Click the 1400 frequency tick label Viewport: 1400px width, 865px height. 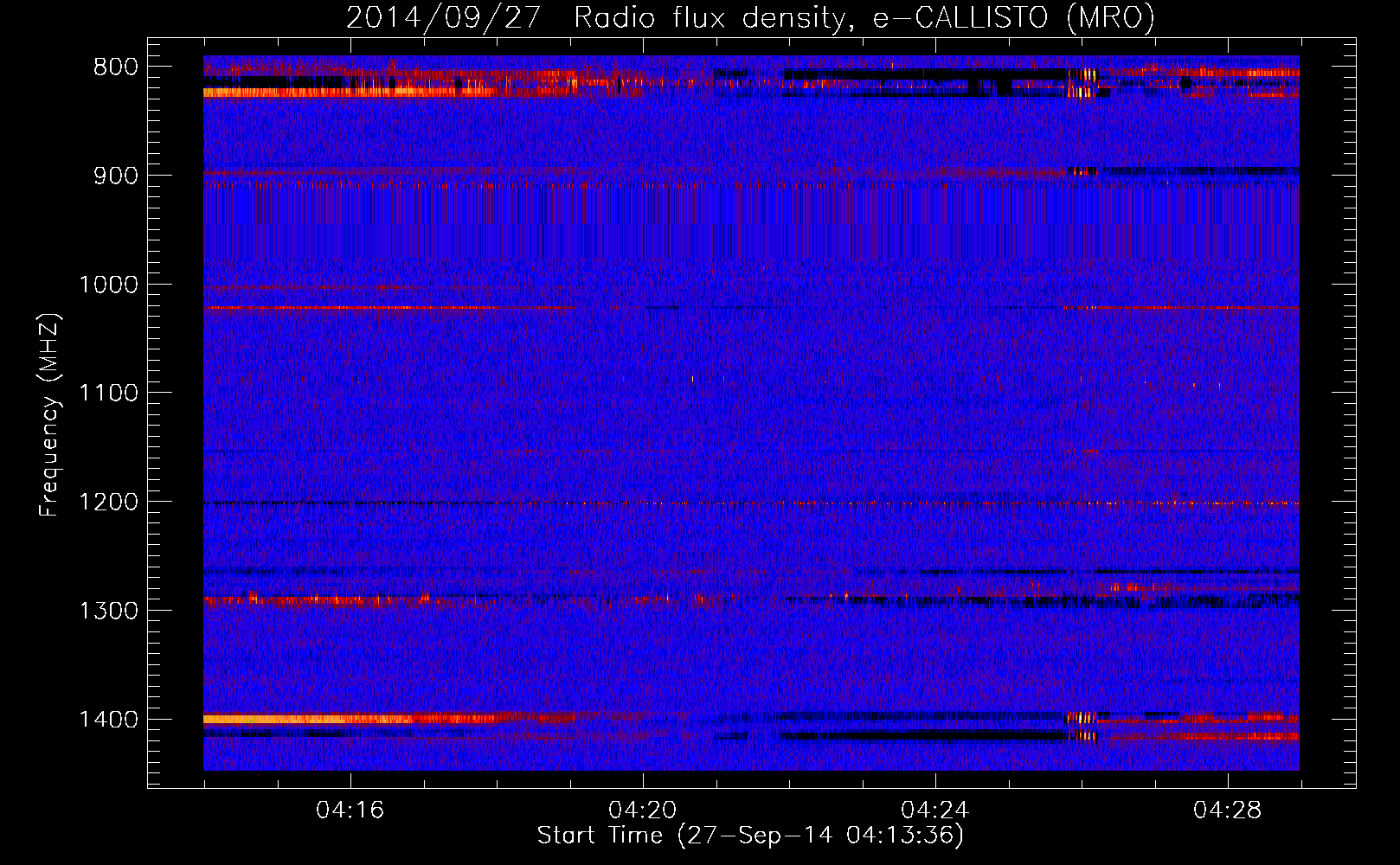click(x=108, y=720)
